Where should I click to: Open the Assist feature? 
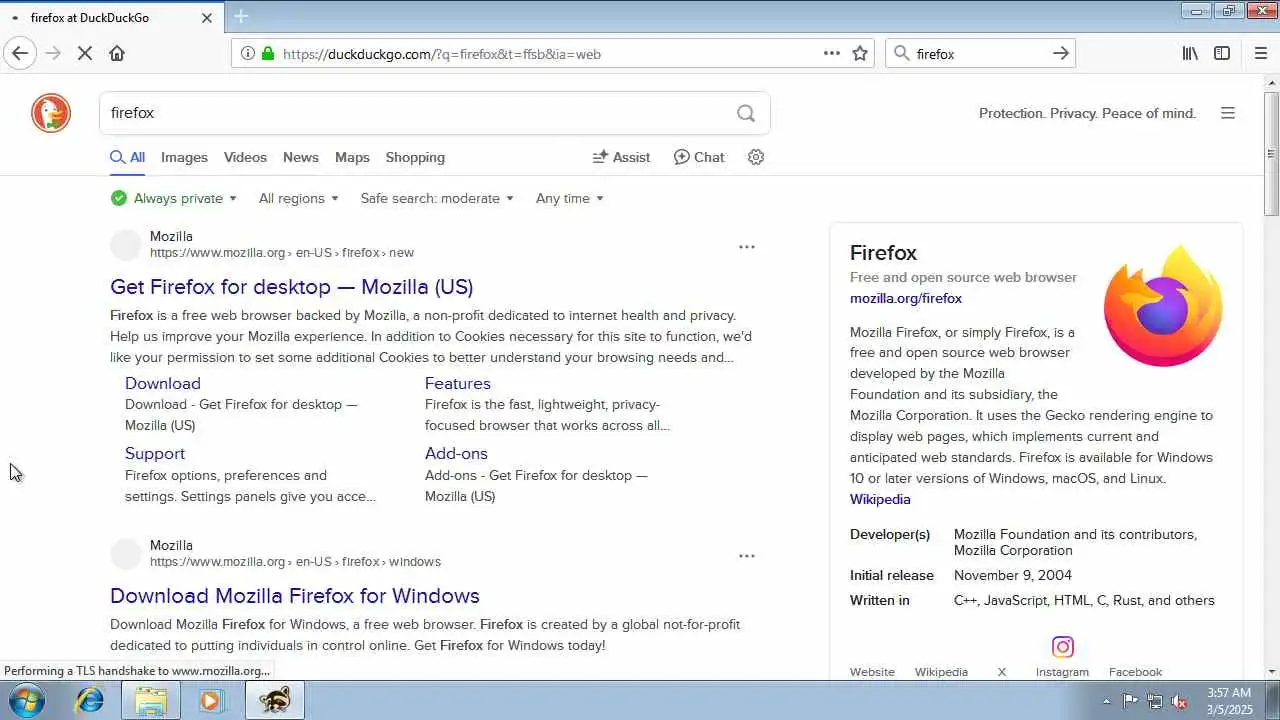coord(621,157)
